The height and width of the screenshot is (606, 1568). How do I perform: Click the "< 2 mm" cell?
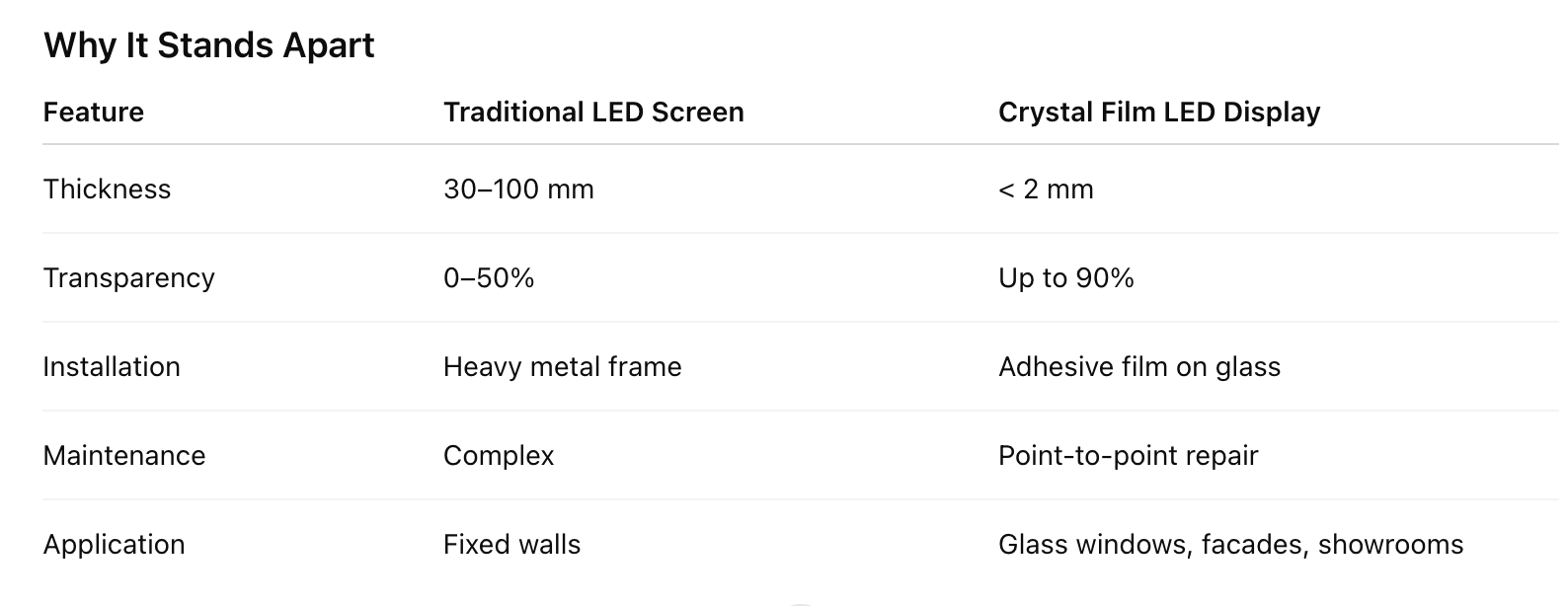(1046, 189)
